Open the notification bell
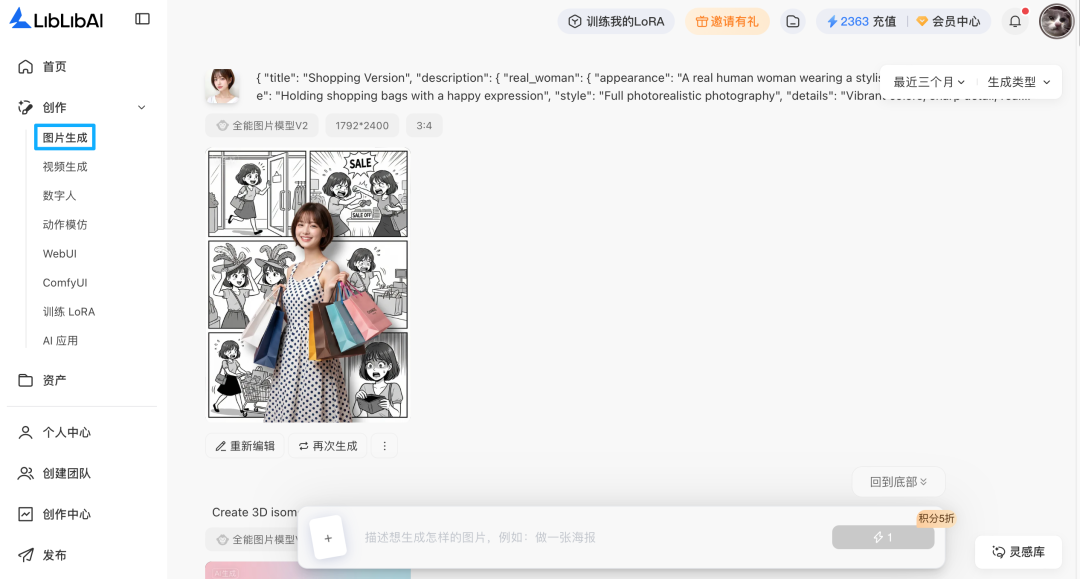This screenshot has width=1080, height=579. point(1013,20)
